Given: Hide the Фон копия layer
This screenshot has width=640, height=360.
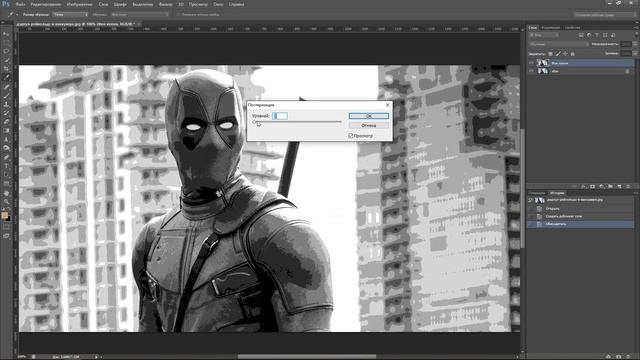Looking at the screenshot, I should click(x=531, y=63).
